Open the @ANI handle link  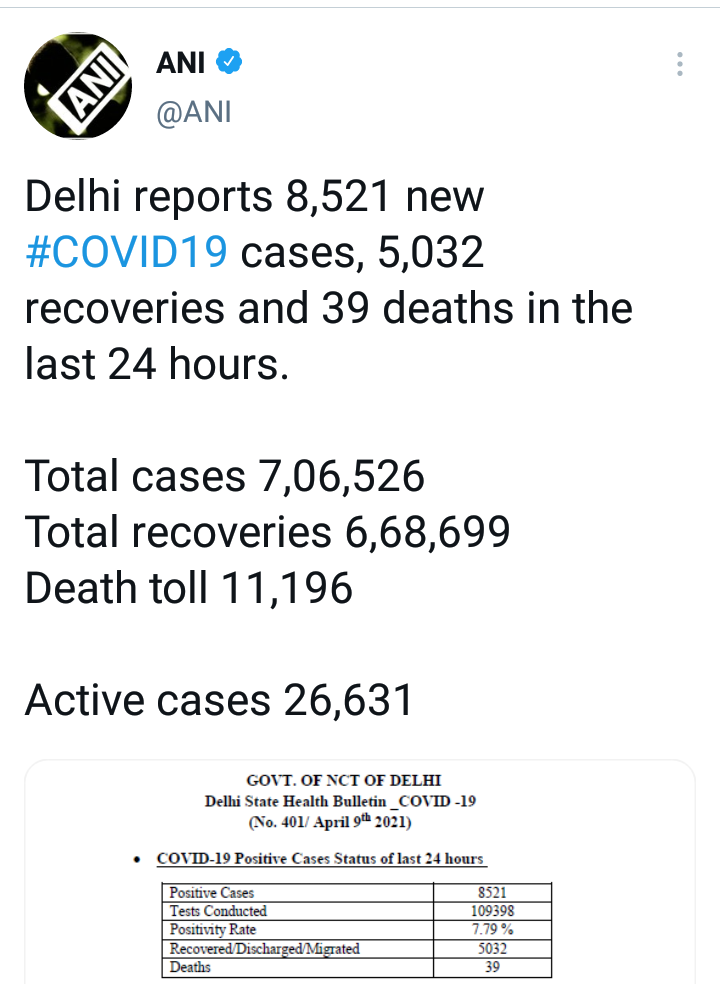(194, 111)
